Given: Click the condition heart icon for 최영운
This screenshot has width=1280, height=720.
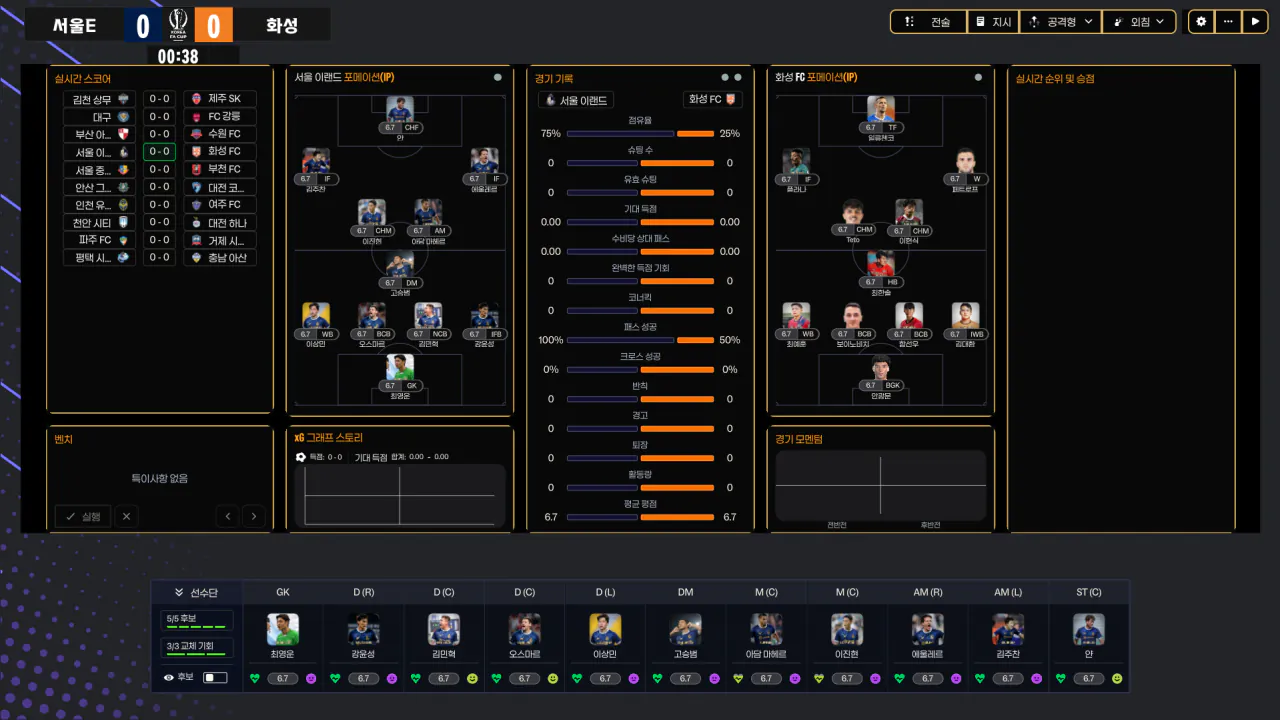Looking at the screenshot, I should (x=255, y=679).
